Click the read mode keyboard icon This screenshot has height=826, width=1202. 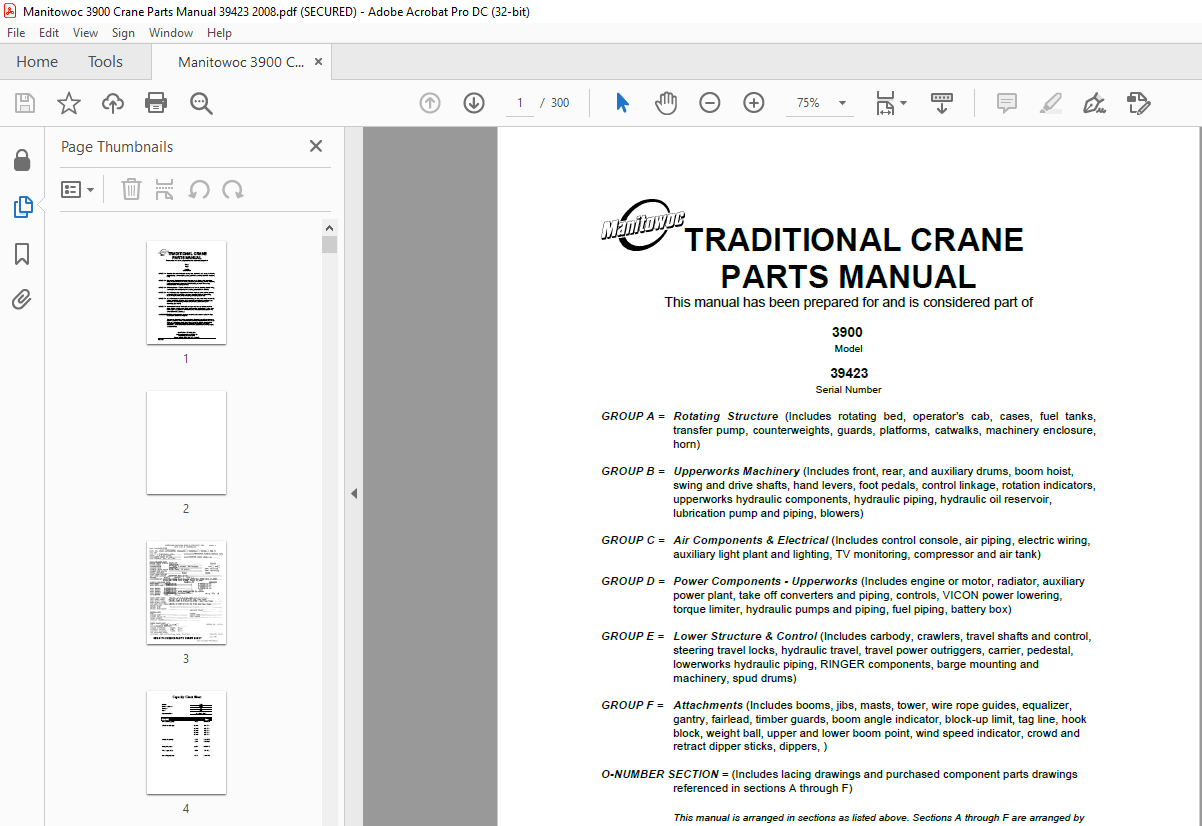pos(942,103)
